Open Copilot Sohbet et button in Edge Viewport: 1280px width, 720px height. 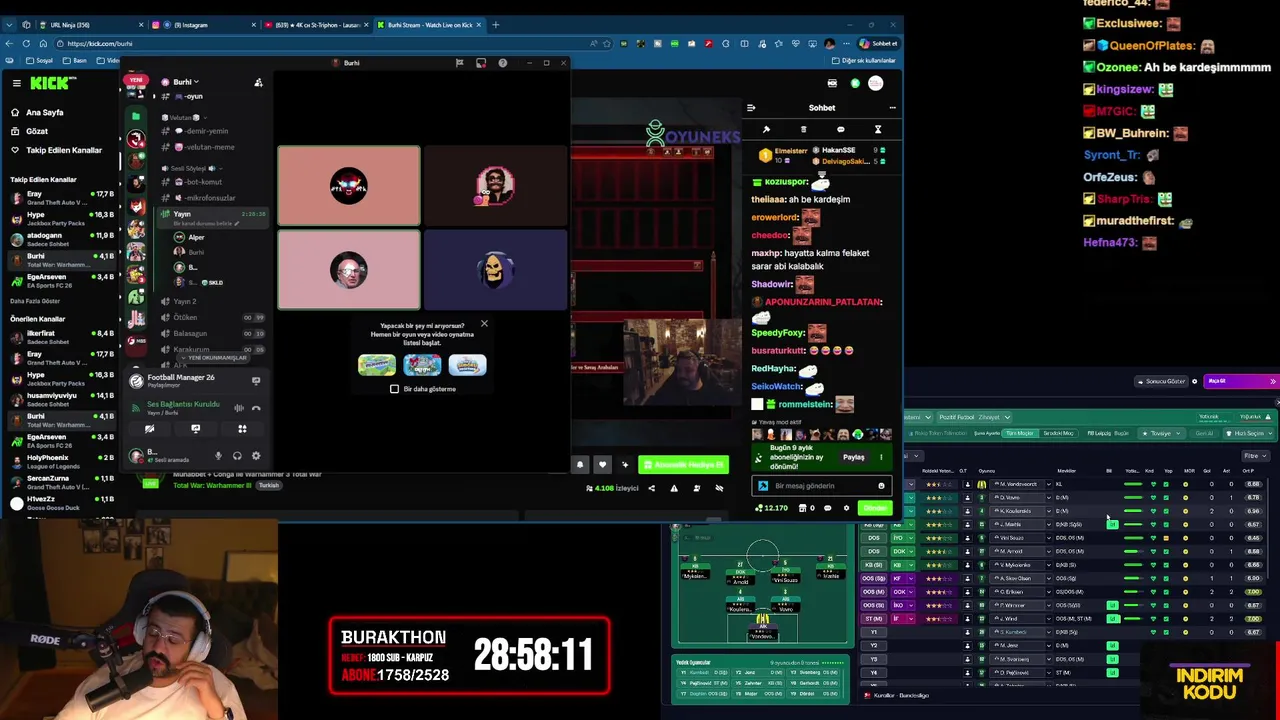[x=878, y=44]
